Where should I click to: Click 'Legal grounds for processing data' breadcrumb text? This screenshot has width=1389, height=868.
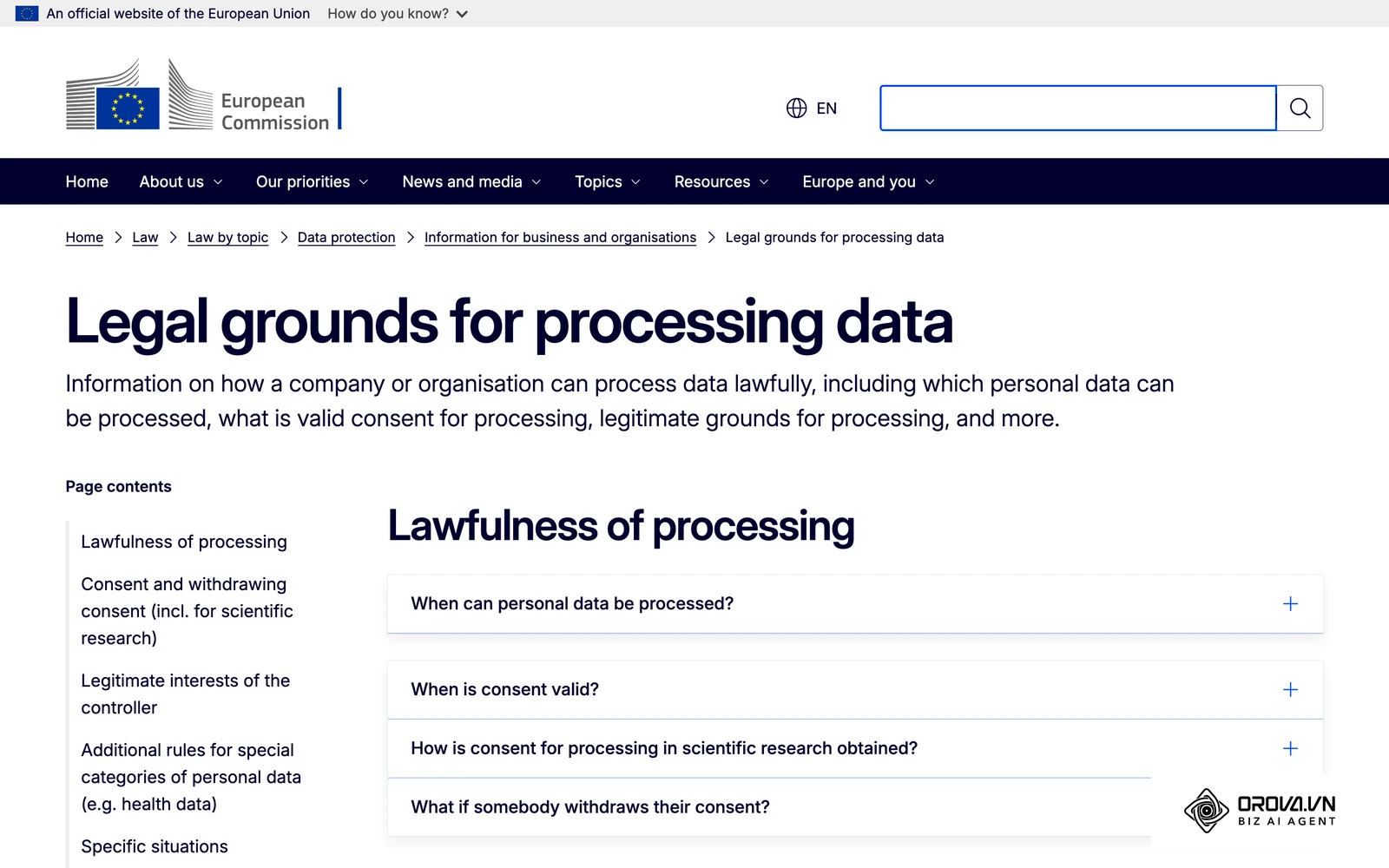834,237
